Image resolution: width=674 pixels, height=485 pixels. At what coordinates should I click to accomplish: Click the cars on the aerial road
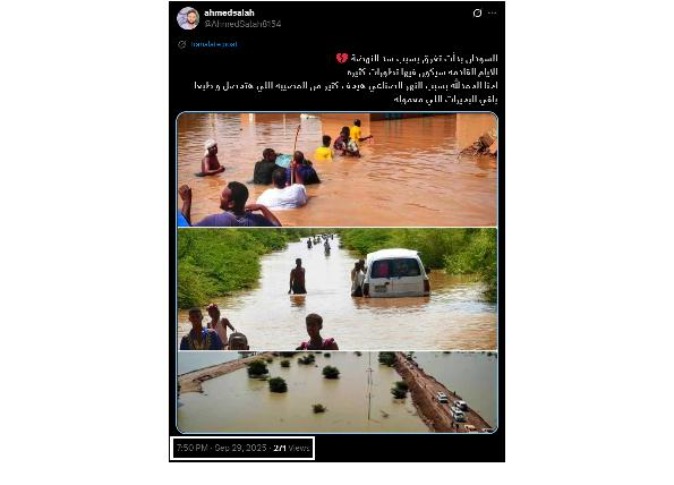click(x=456, y=408)
